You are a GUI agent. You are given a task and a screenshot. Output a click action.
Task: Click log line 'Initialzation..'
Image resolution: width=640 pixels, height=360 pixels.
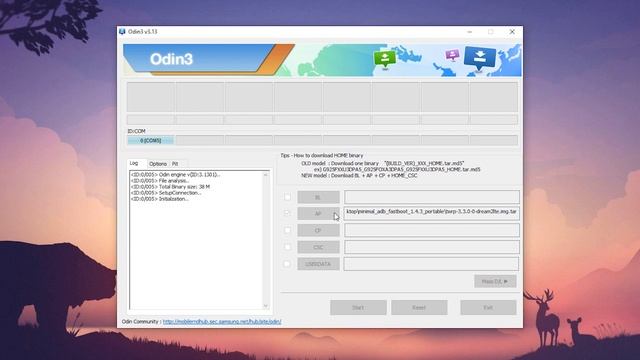click(x=160, y=199)
